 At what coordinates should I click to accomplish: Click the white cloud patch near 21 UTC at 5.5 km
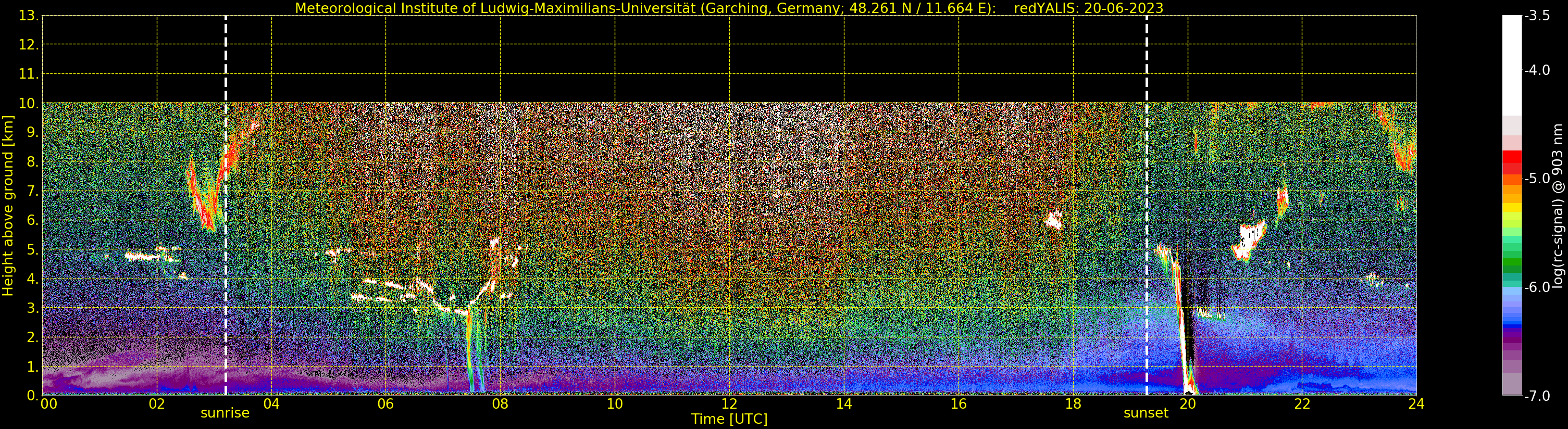[x=1249, y=241]
